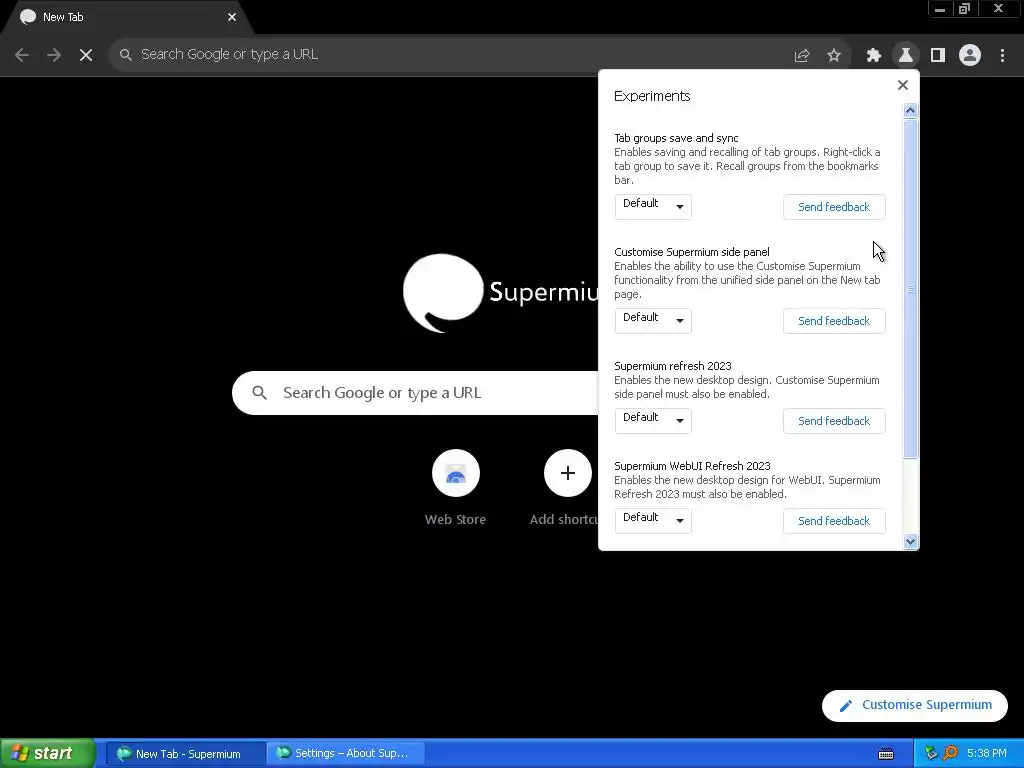Click the Tab groups save and sync title
This screenshot has height=768, width=1024.
pos(676,138)
